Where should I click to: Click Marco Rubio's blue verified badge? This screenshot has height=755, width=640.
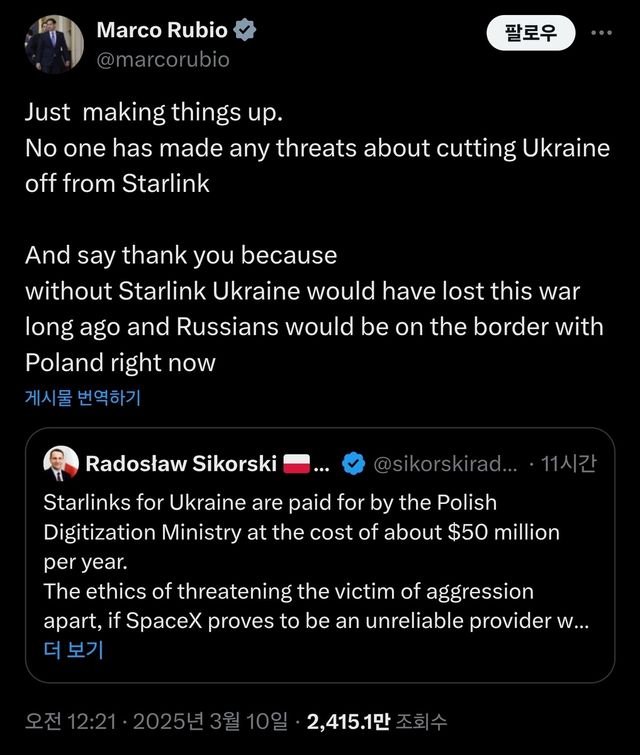coord(245,30)
